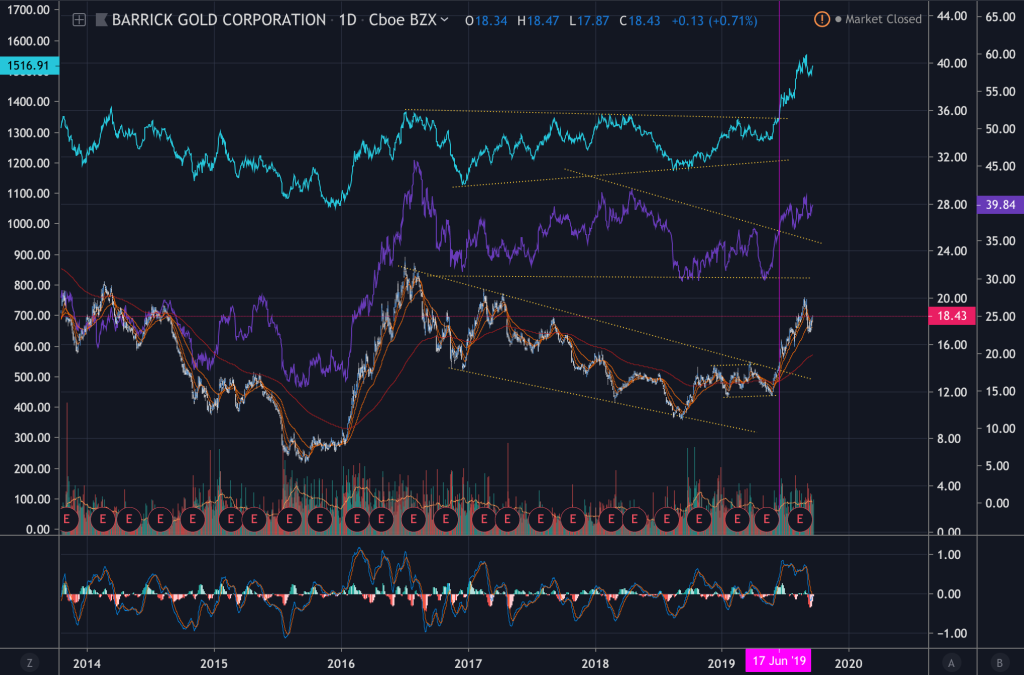Click the Z timezone button on the time axis

(29, 663)
